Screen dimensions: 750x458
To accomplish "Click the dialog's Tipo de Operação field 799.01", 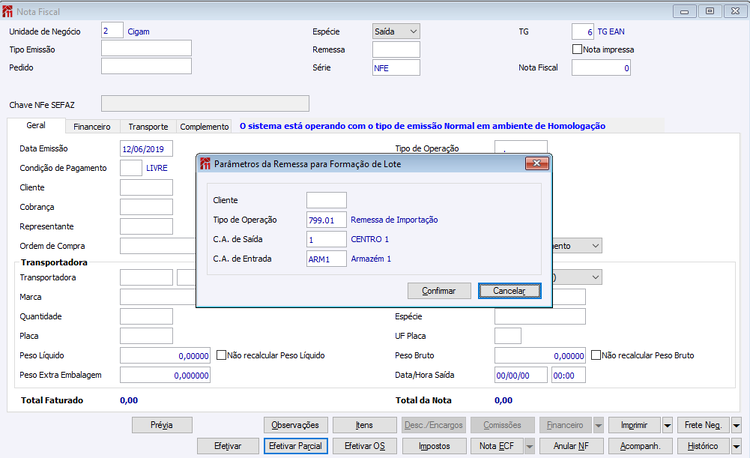I will (326, 220).
